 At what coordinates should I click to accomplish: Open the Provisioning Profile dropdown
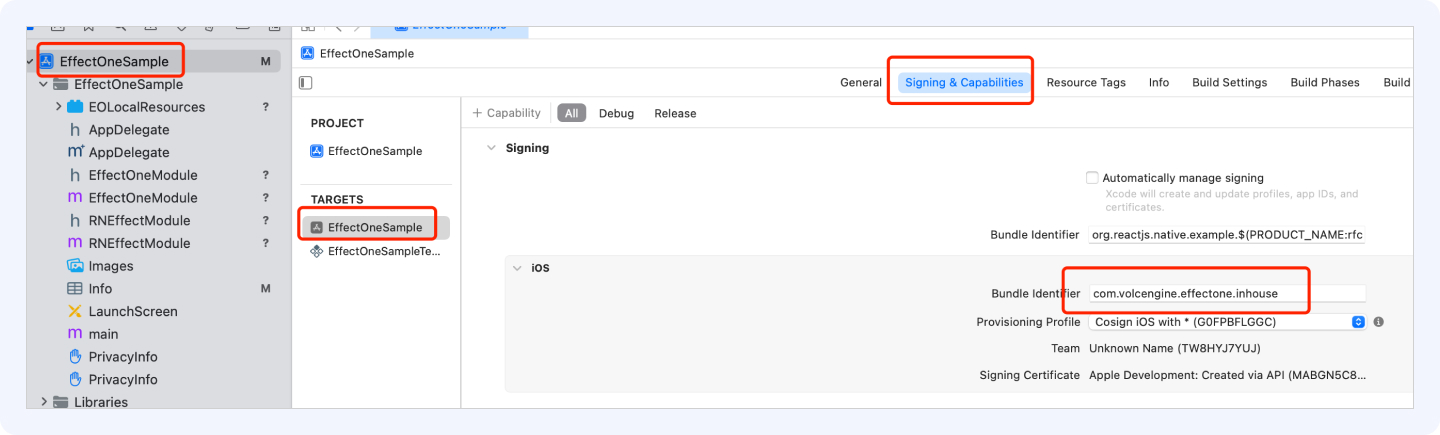tap(1226, 322)
